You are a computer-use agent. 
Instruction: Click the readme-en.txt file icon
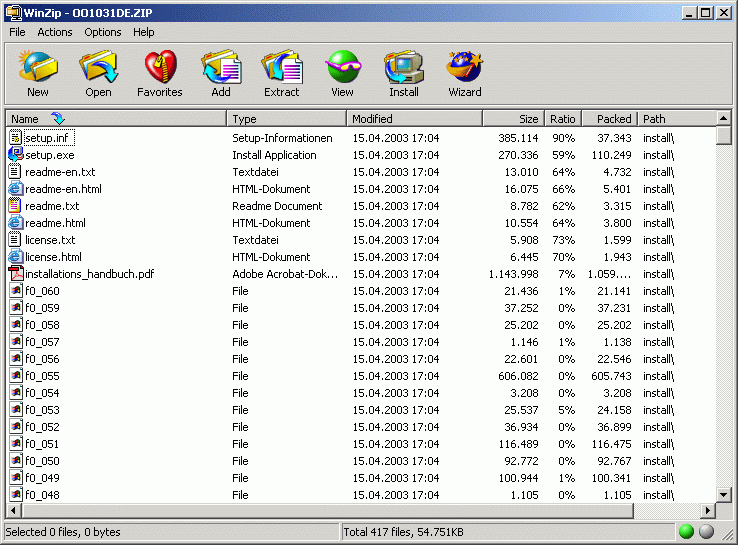[x=15, y=172]
